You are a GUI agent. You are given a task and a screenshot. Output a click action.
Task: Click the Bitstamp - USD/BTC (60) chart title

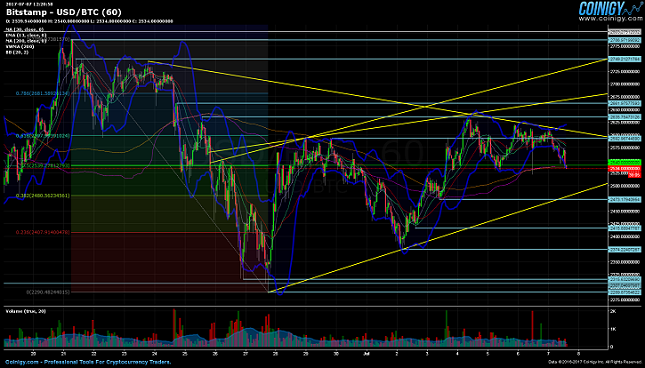point(64,12)
